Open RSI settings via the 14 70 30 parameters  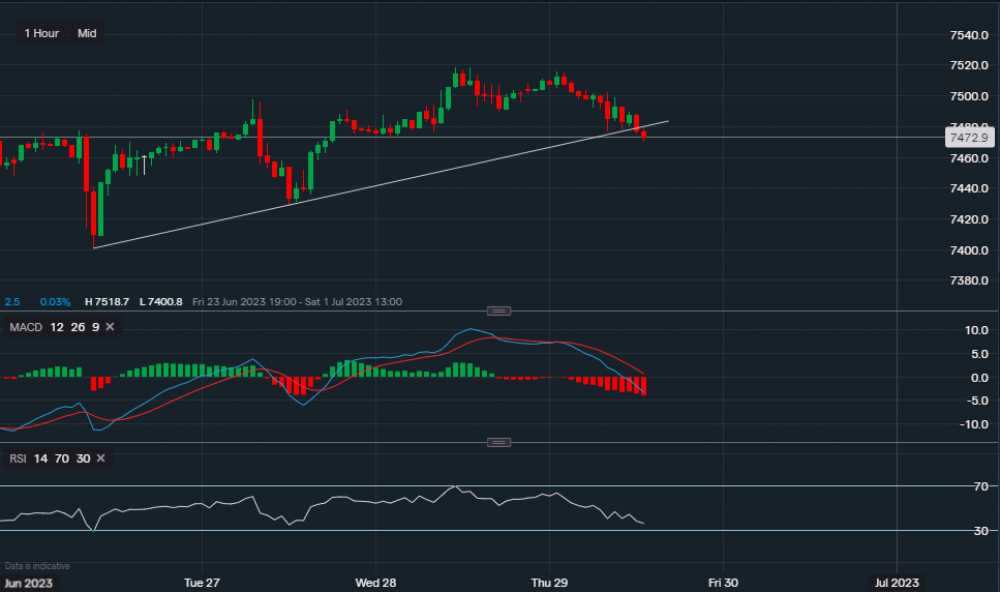click(x=60, y=459)
